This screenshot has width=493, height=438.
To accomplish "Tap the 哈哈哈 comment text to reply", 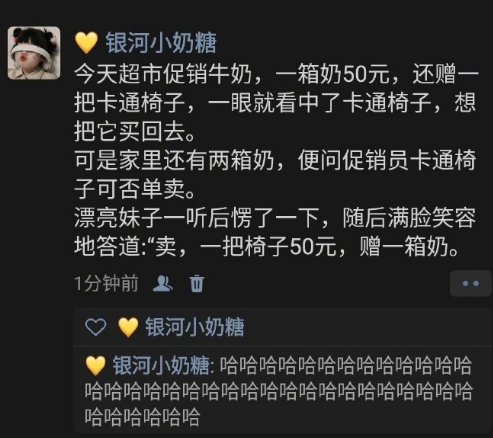I will (278, 391).
